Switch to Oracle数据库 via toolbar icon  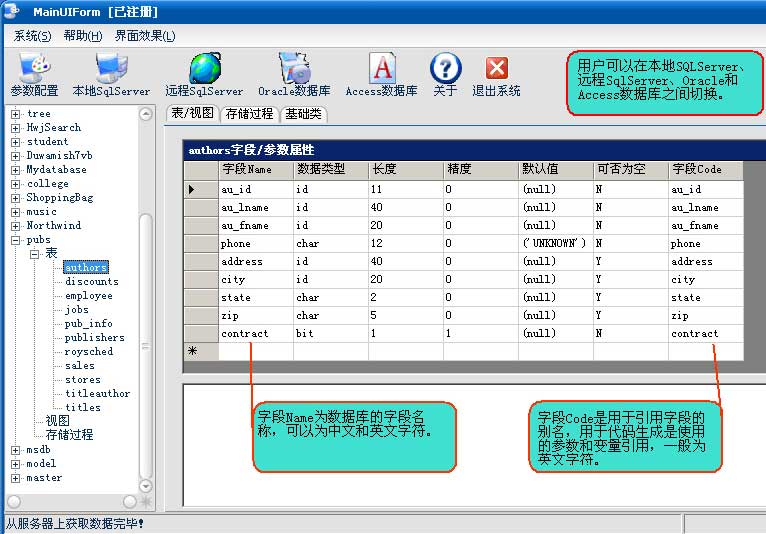(x=294, y=70)
